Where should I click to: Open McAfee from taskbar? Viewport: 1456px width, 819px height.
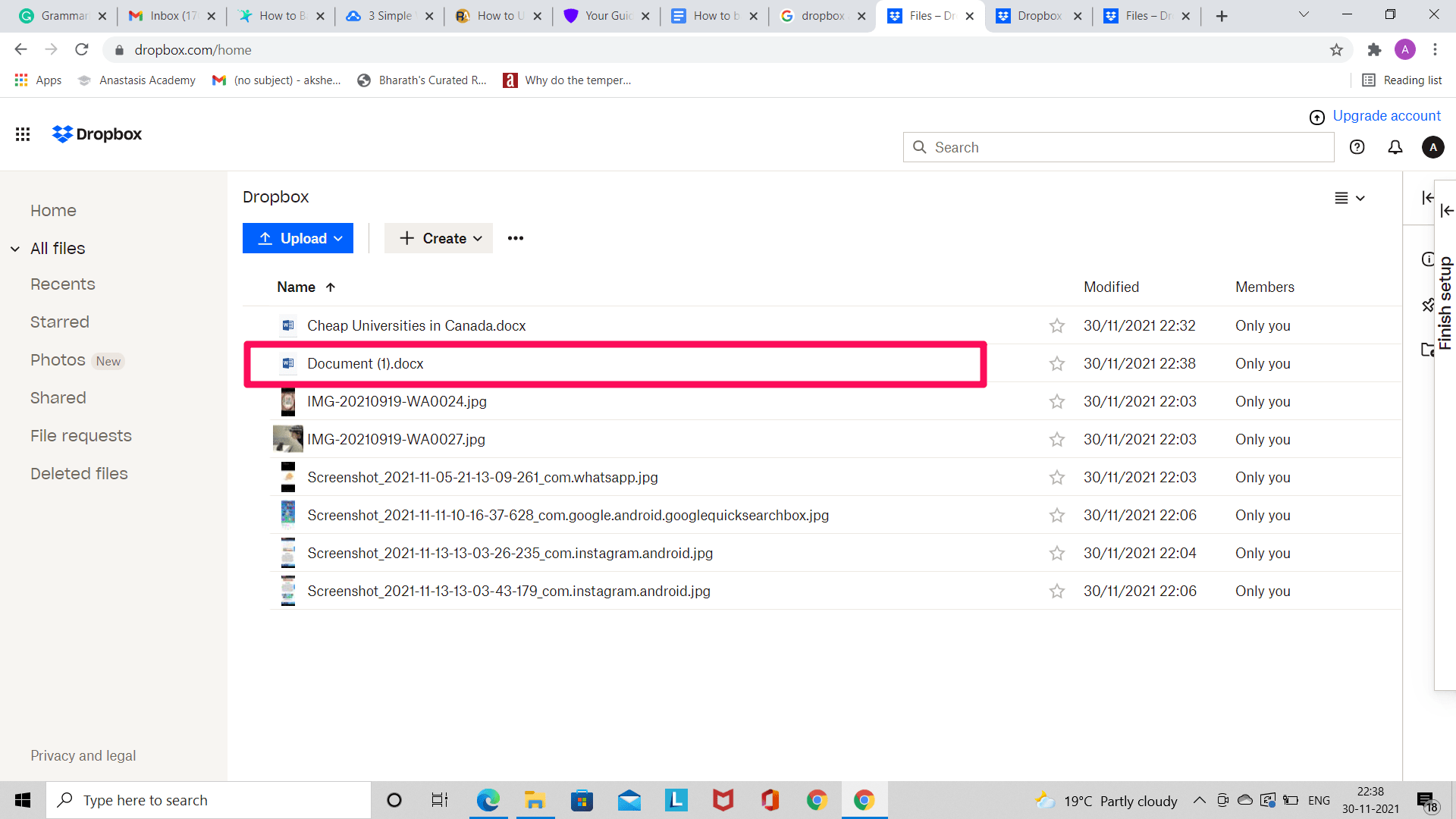pos(723,800)
